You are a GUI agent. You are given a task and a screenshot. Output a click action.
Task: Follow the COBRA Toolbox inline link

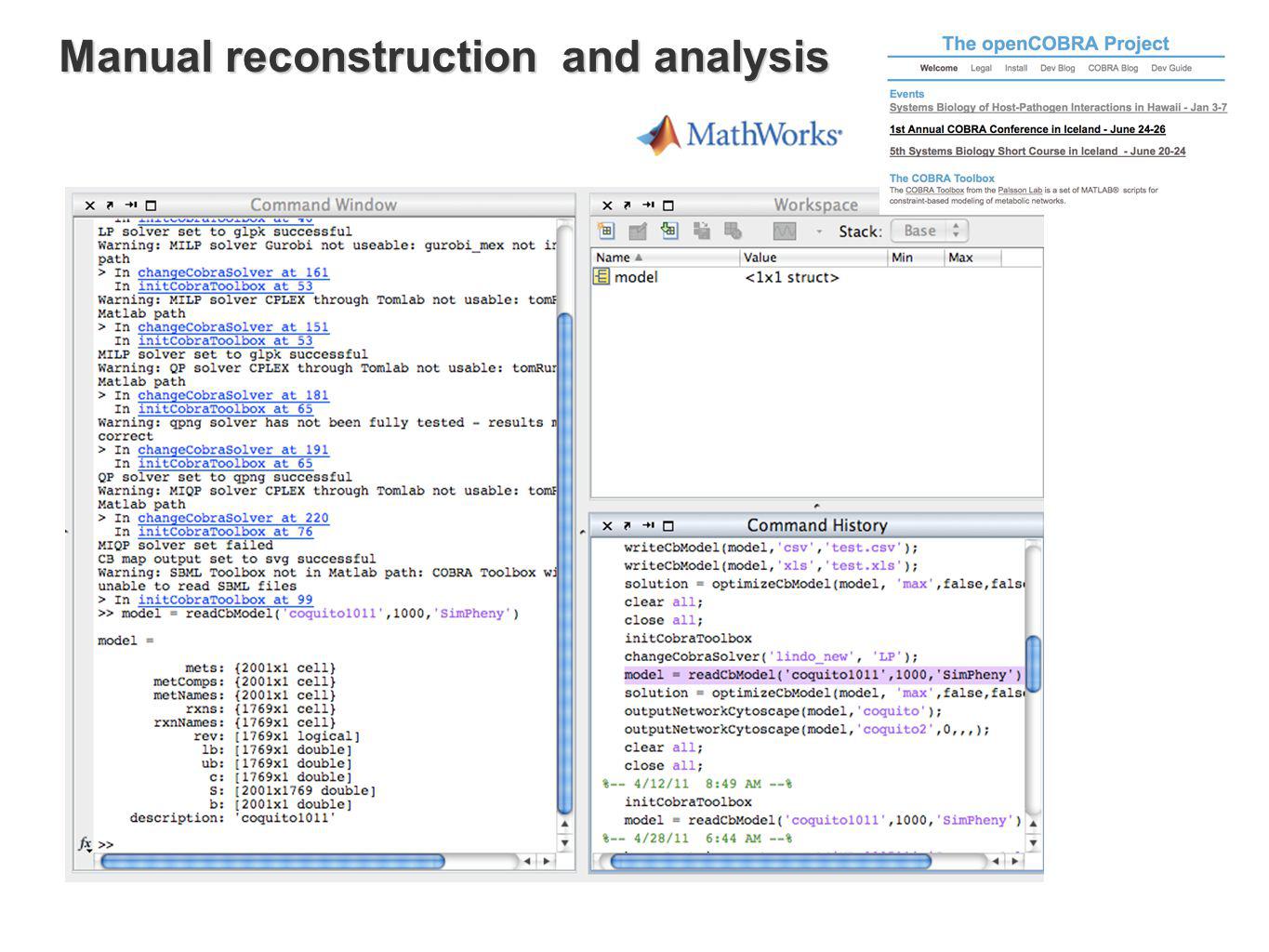pos(934,191)
